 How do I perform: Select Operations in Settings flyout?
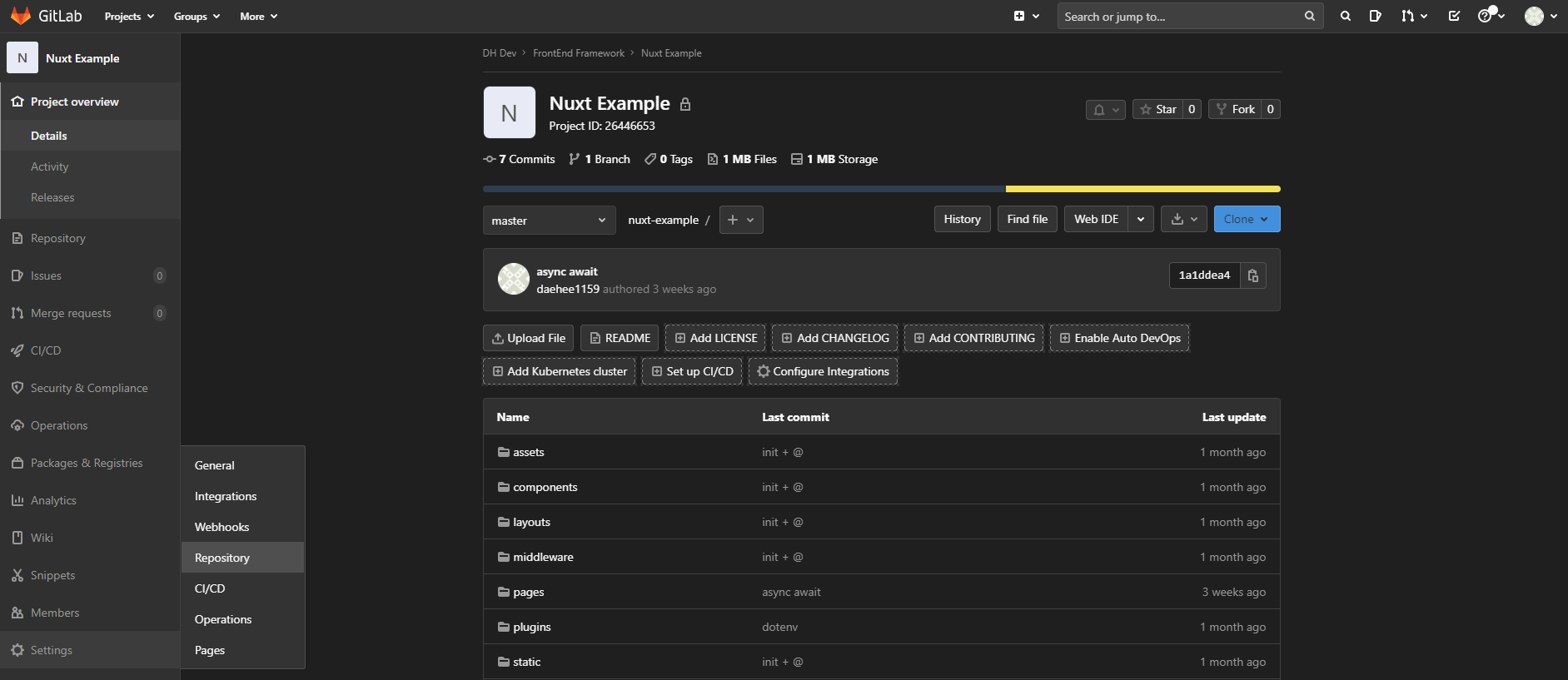tap(242, 619)
